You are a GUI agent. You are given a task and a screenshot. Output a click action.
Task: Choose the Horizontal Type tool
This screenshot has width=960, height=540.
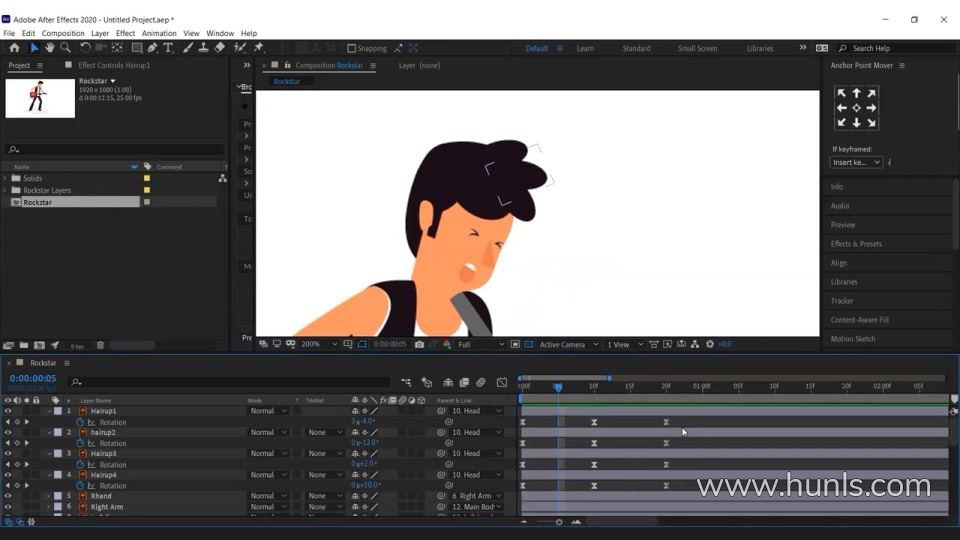pyautogui.click(x=168, y=48)
